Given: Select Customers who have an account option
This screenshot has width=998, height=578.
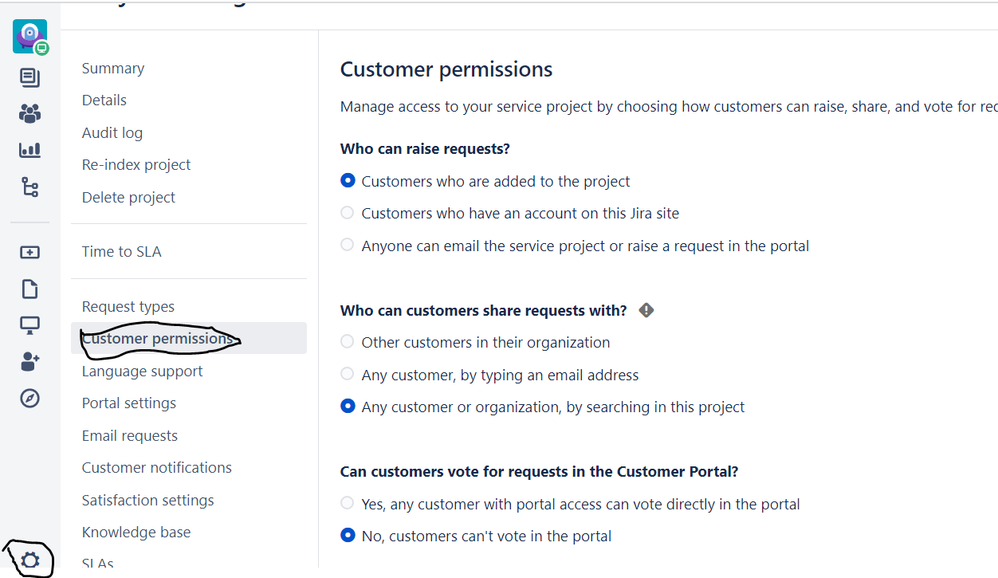Looking at the screenshot, I should (x=347, y=213).
